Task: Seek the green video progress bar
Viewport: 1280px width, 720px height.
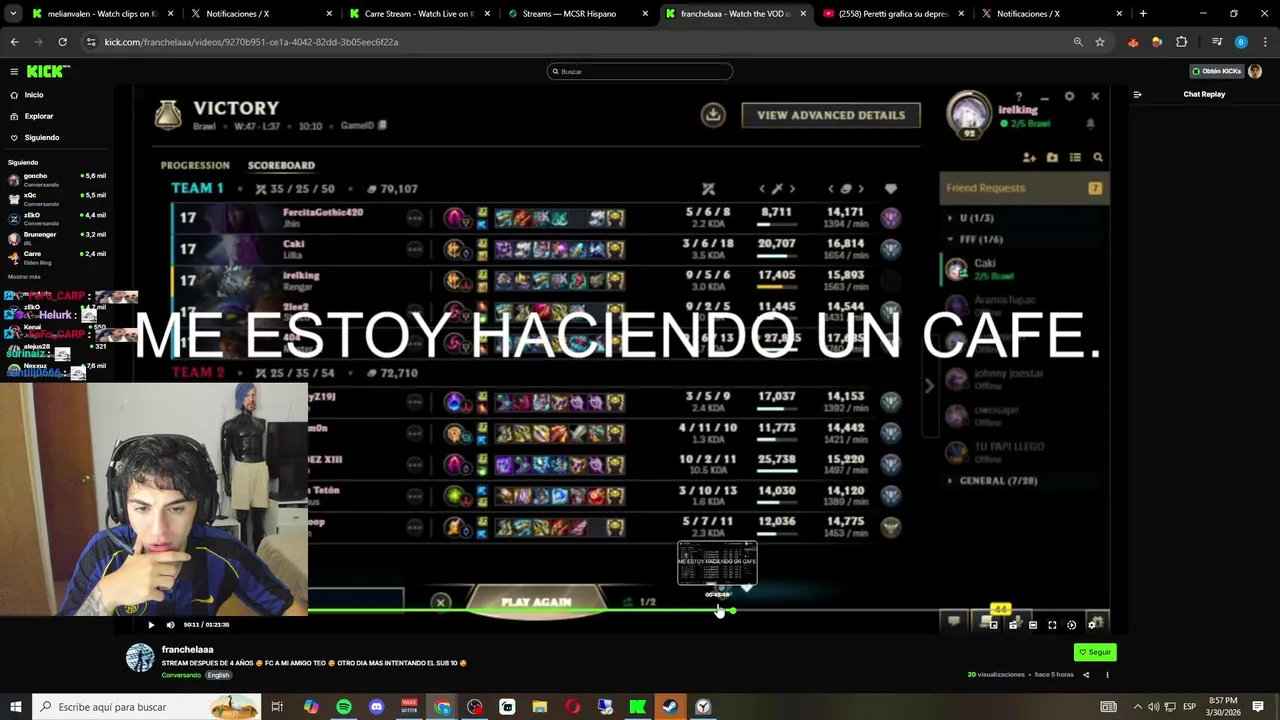Action: [x=620, y=610]
